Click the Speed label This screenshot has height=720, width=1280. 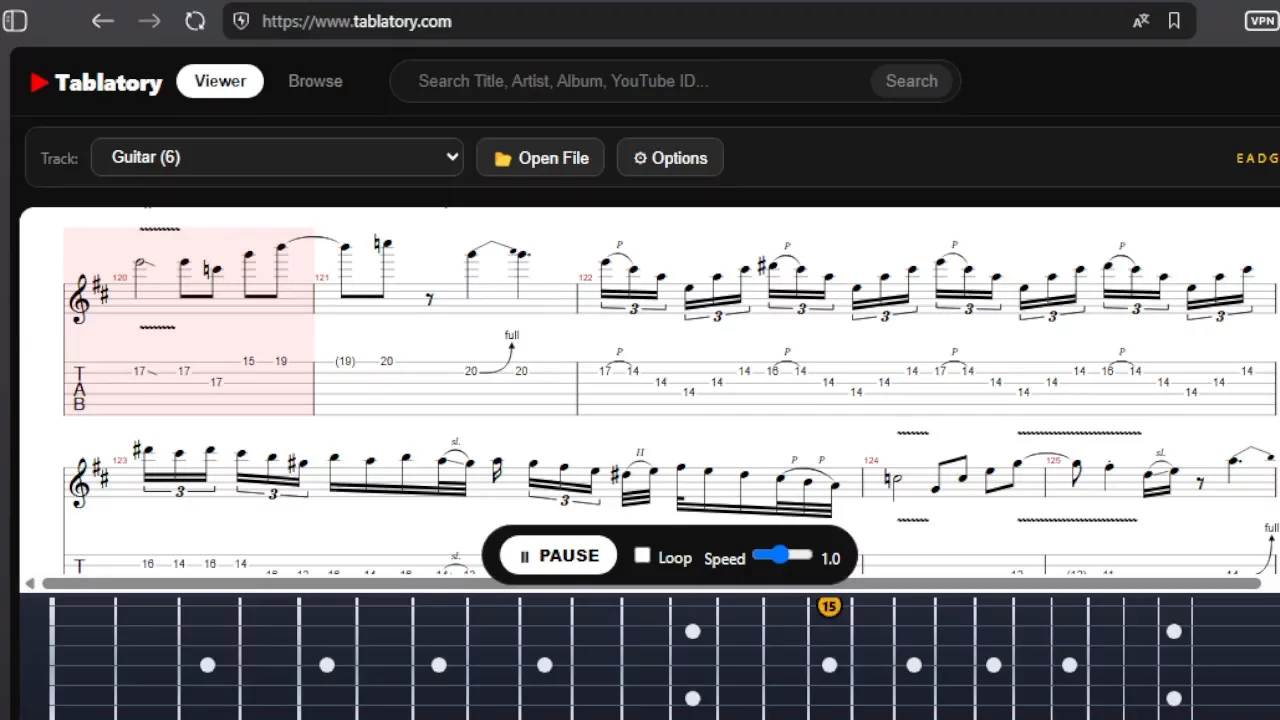click(724, 559)
